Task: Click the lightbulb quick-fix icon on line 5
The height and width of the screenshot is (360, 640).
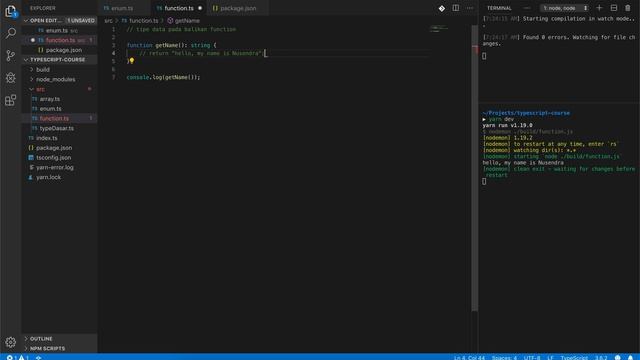Action: click(x=132, y=61)
